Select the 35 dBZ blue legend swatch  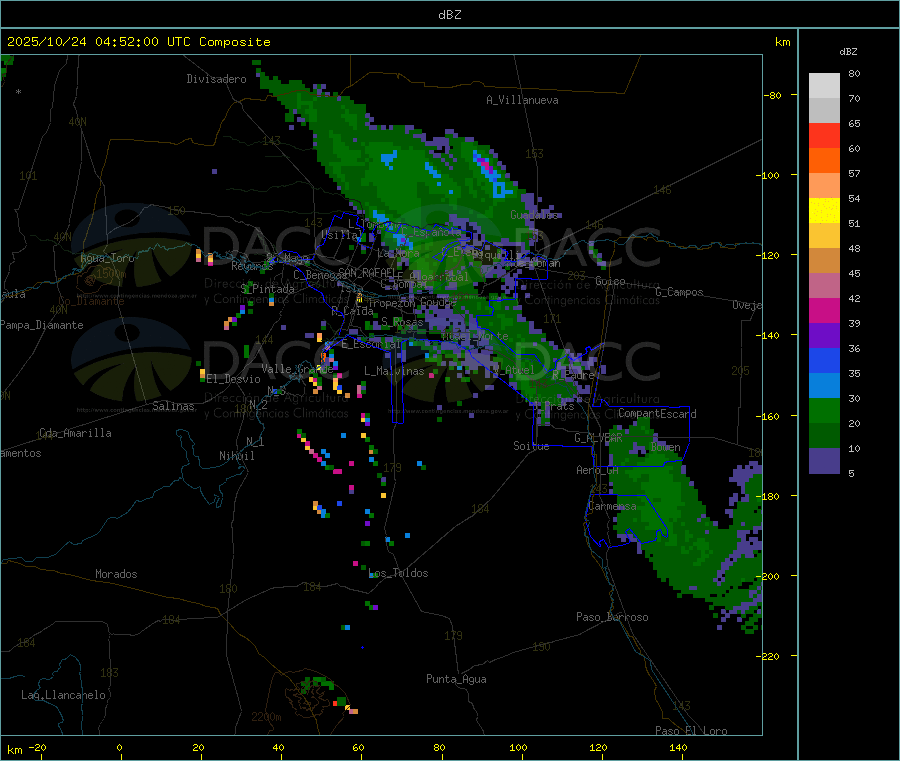824,386
